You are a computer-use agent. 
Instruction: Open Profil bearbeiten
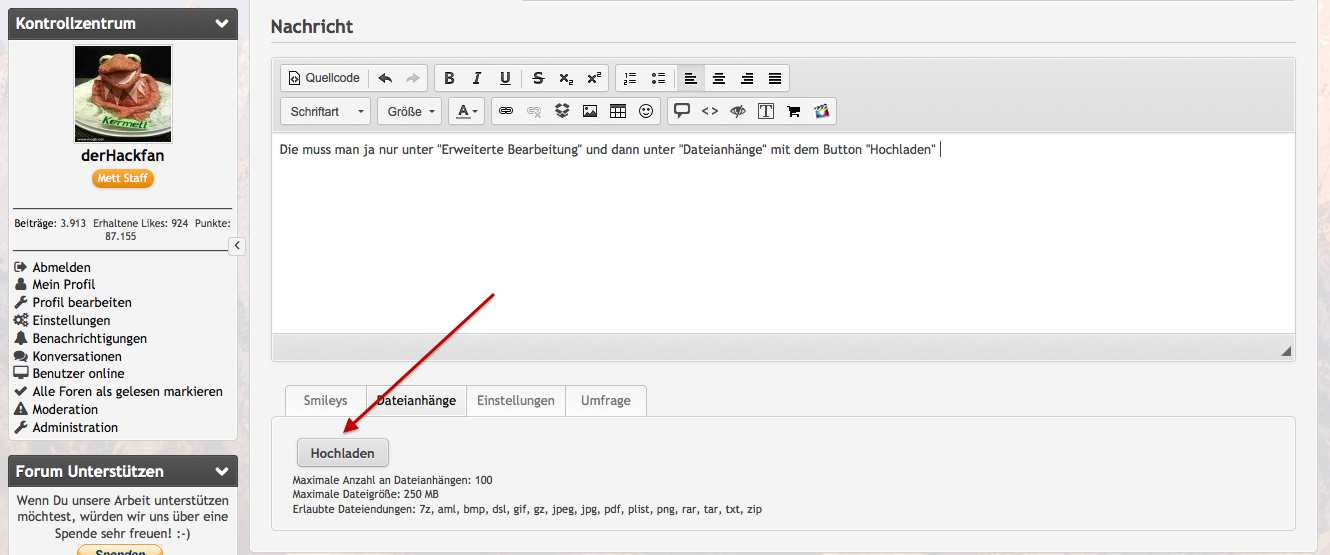coord(82,302)
